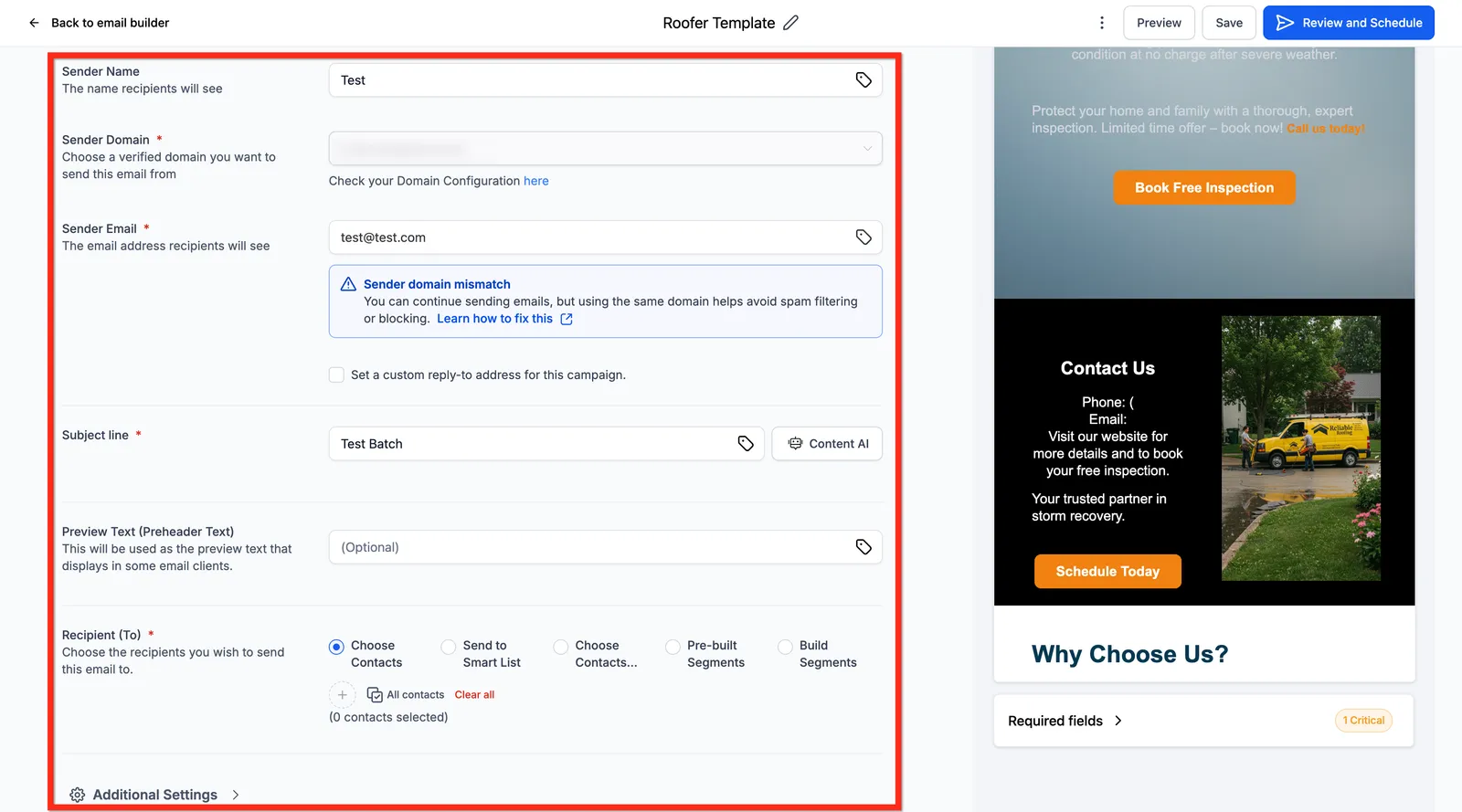Clear all selected contacts
The height and width of the screenshot is (812, 1462).
pyautogui.click(x=474, y=695)
